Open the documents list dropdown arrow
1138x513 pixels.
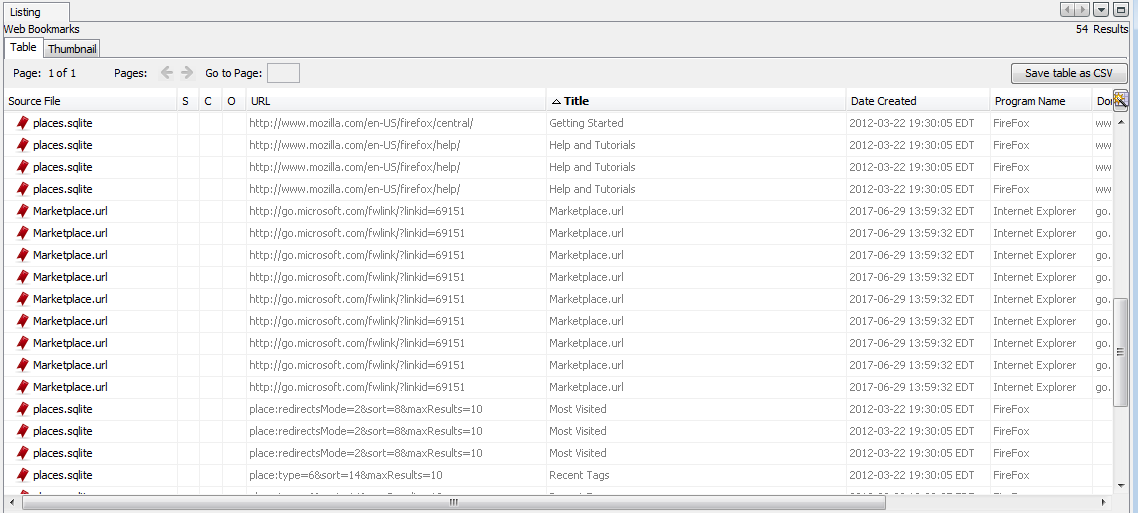click(1101, 10)
